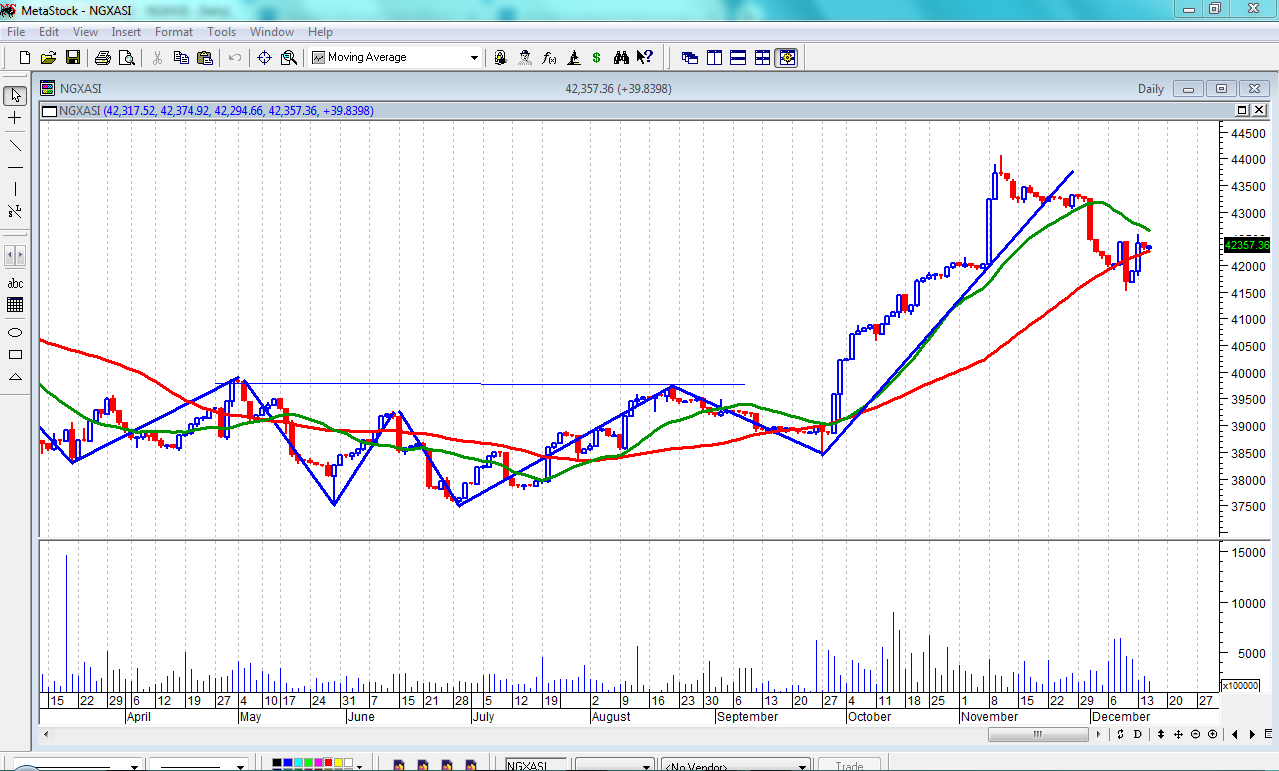
Task: Toggle the stacked horizontal window layout button
Action: pos(738,58)
